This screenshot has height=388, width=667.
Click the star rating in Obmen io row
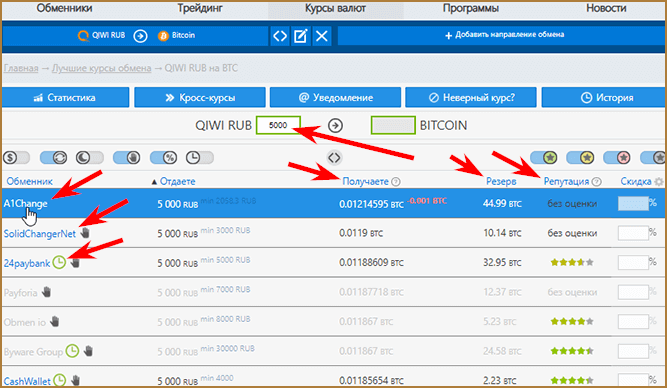[x=572, y=322]
